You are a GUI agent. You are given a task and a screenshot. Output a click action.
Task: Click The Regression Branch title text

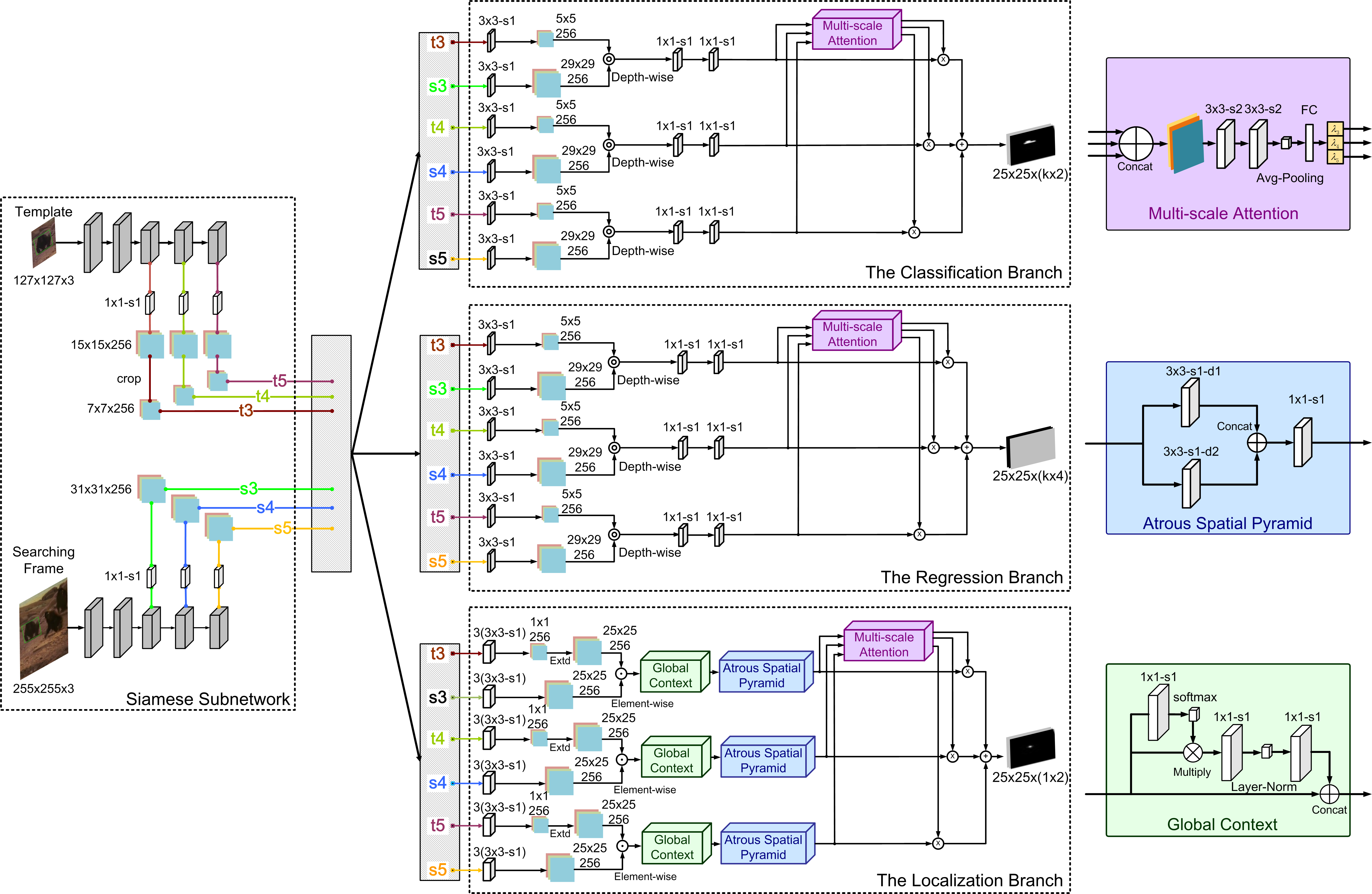coord(971,577)
